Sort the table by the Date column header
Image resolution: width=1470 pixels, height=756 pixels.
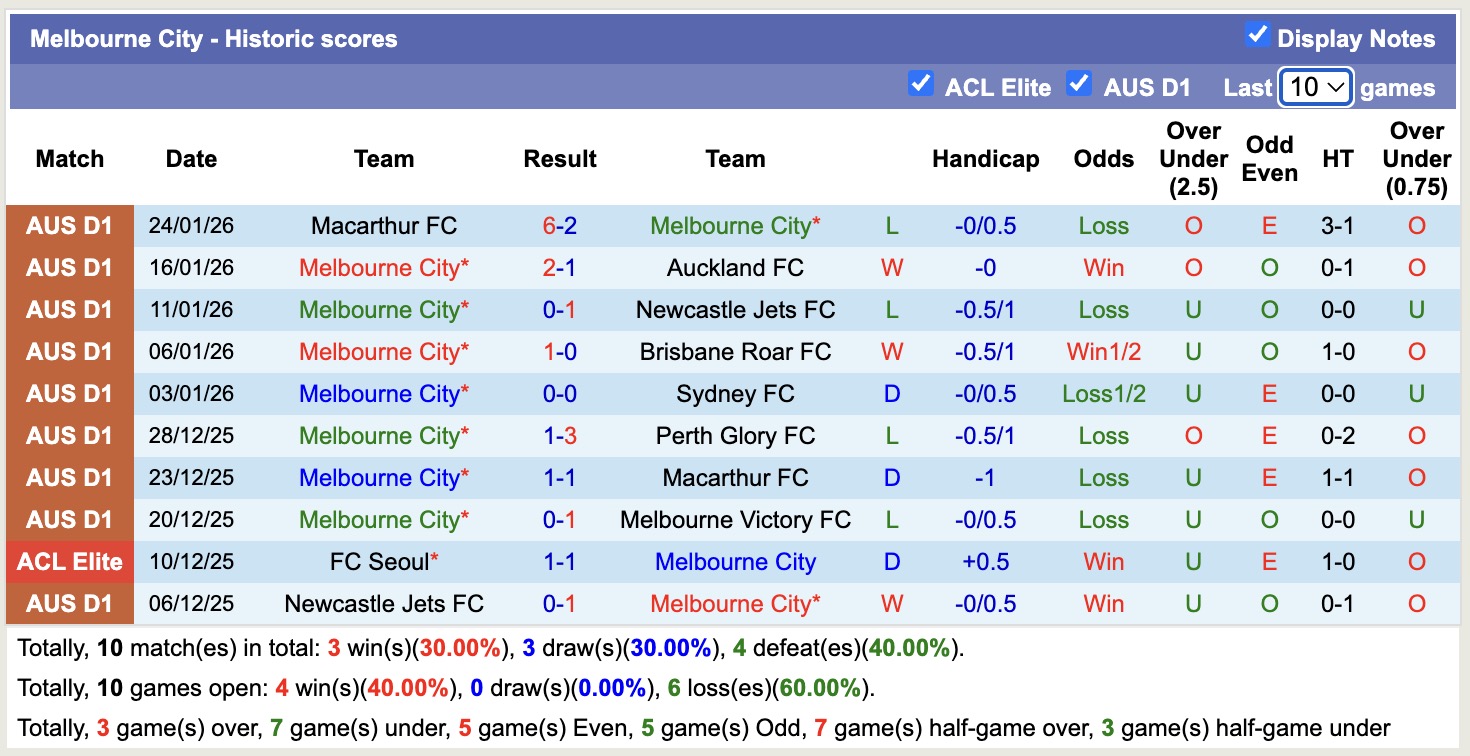(x=191, y=158)
